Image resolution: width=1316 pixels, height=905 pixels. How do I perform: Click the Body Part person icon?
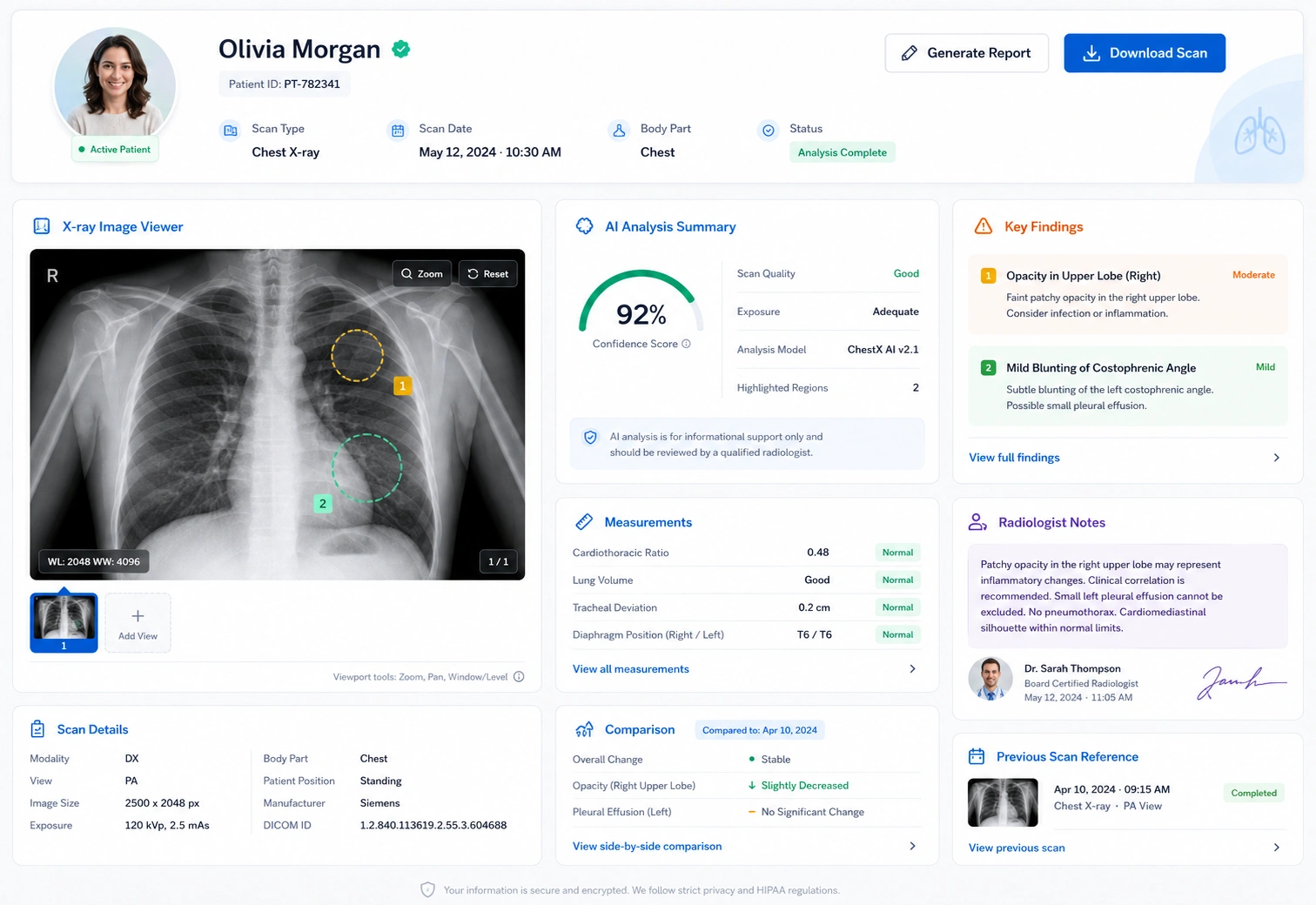coord(619,131)
